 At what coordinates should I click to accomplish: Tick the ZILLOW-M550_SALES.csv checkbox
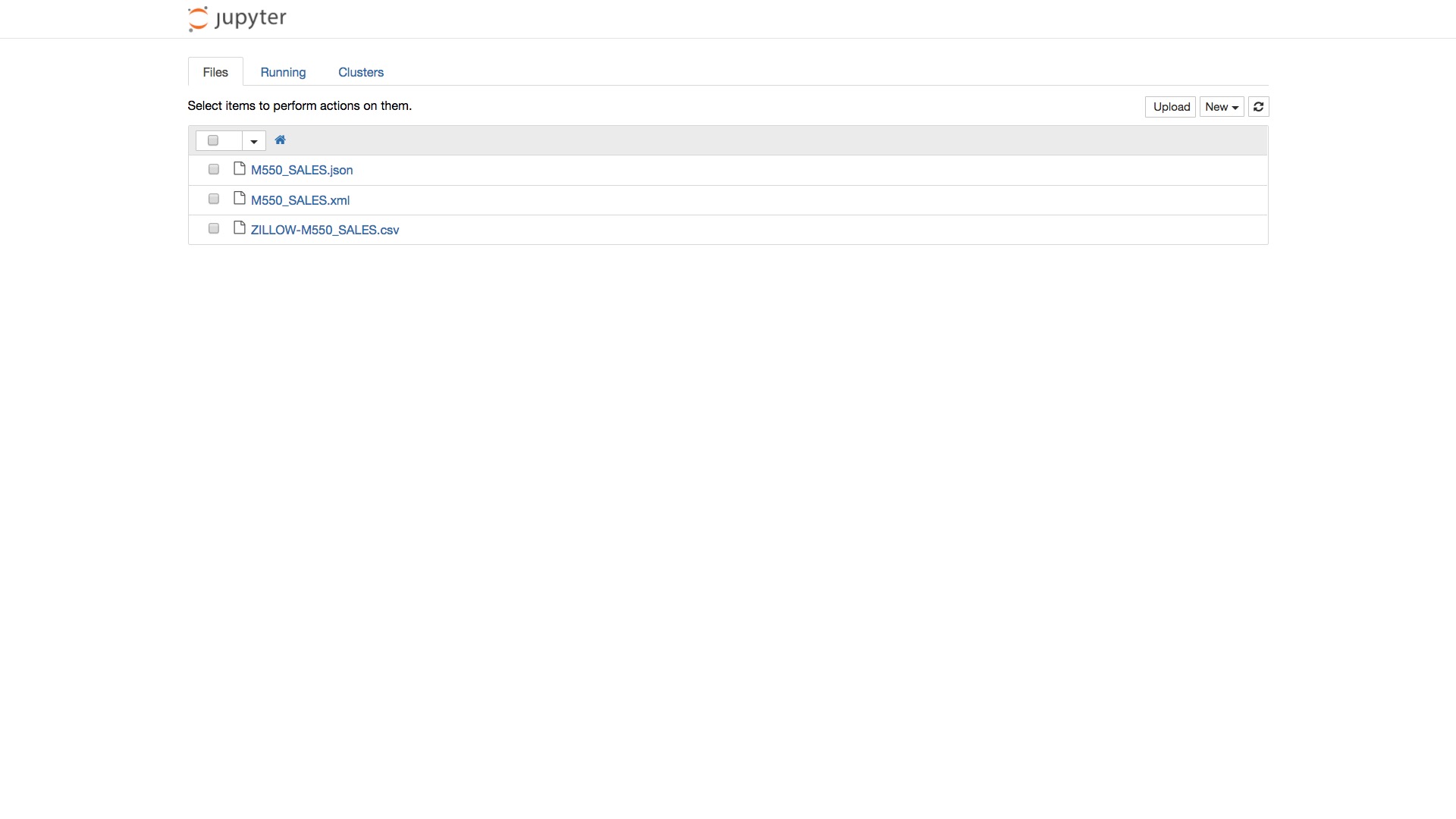[214, 229]
